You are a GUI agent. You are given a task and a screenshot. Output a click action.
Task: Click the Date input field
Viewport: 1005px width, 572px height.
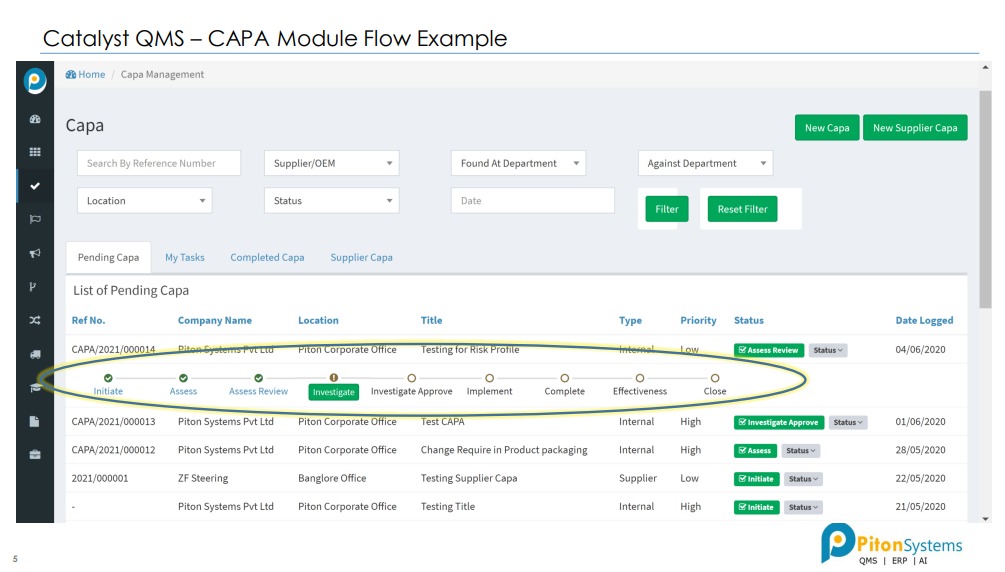click(533, 201)
